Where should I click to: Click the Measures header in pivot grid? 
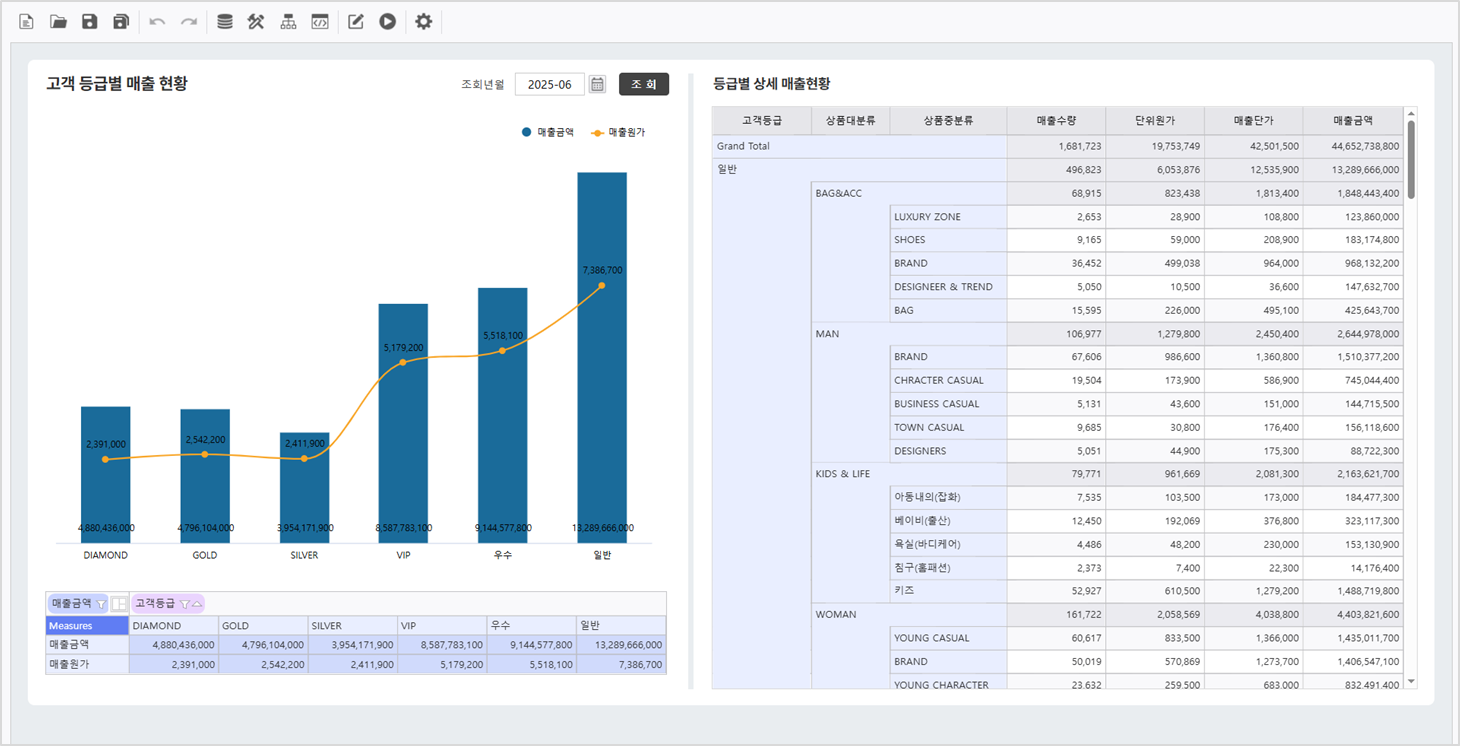tap(88, 625)
